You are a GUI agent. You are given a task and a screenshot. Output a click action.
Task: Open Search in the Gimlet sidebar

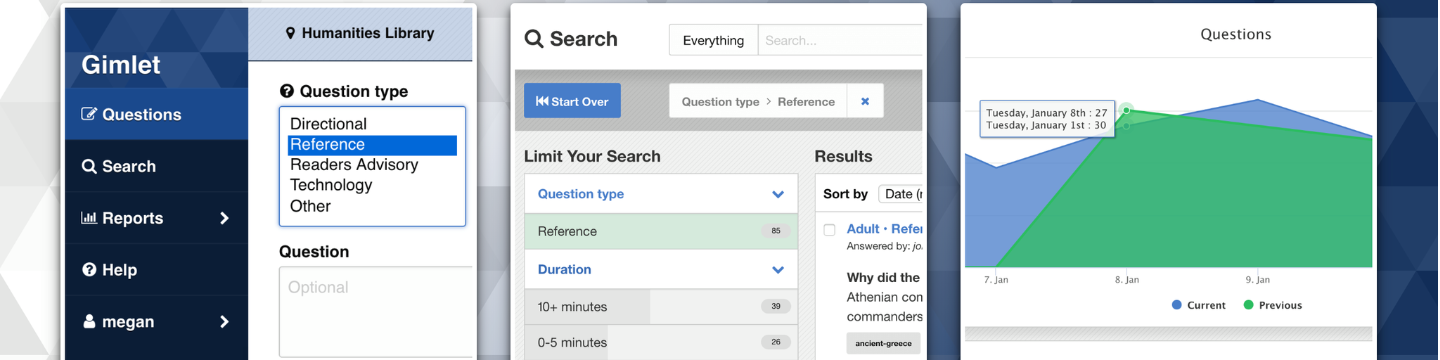[156, 166]
